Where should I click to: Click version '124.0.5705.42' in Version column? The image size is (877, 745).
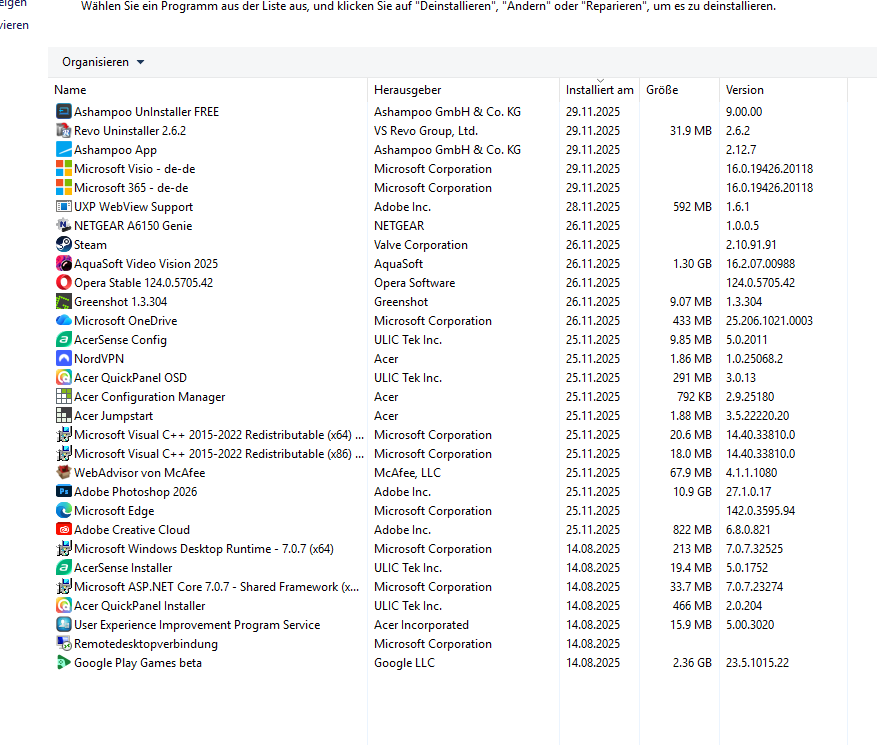(760, 283)
